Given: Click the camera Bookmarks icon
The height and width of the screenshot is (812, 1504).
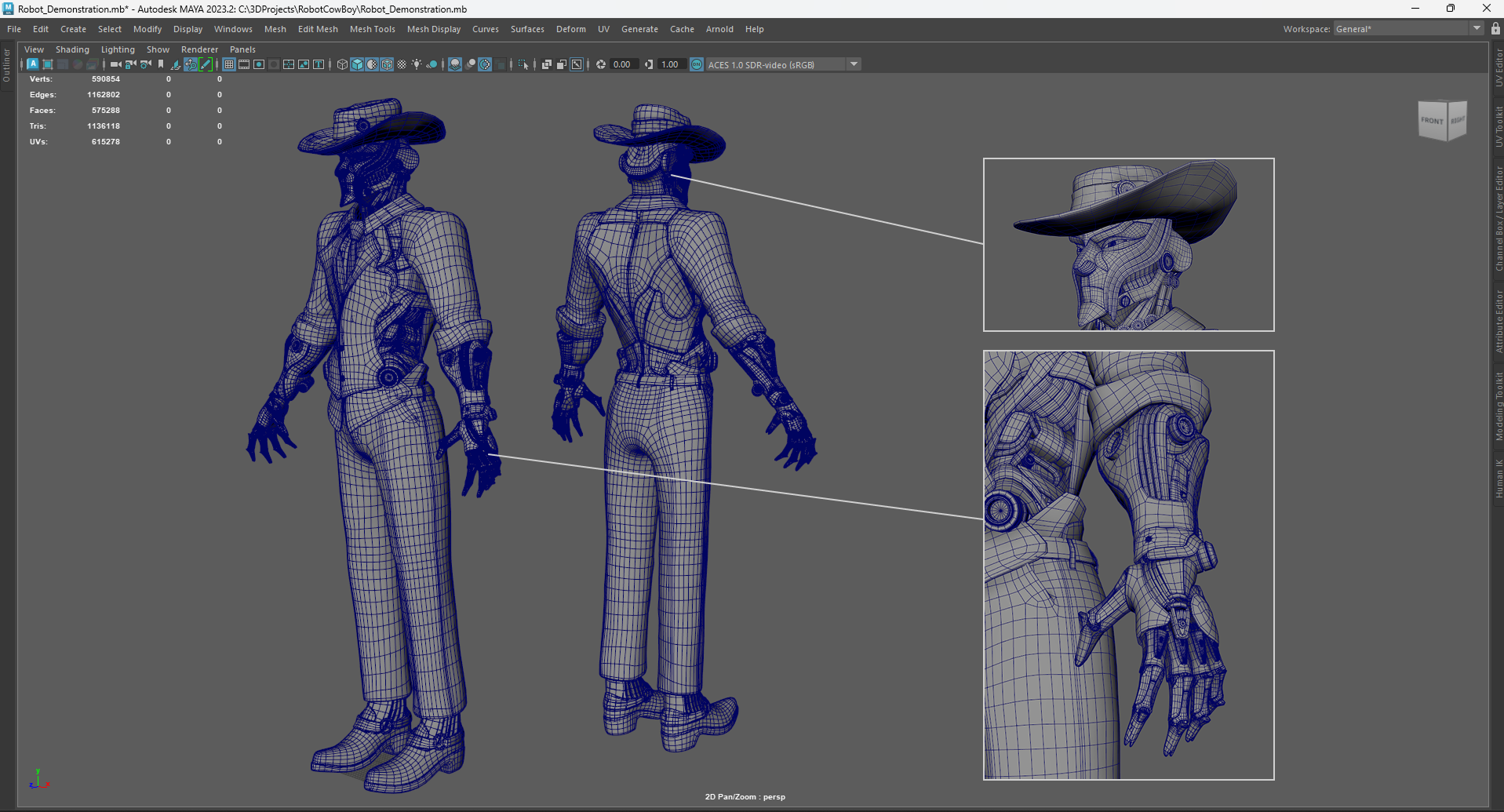Looking at the screenshot, I should point(161,64).
